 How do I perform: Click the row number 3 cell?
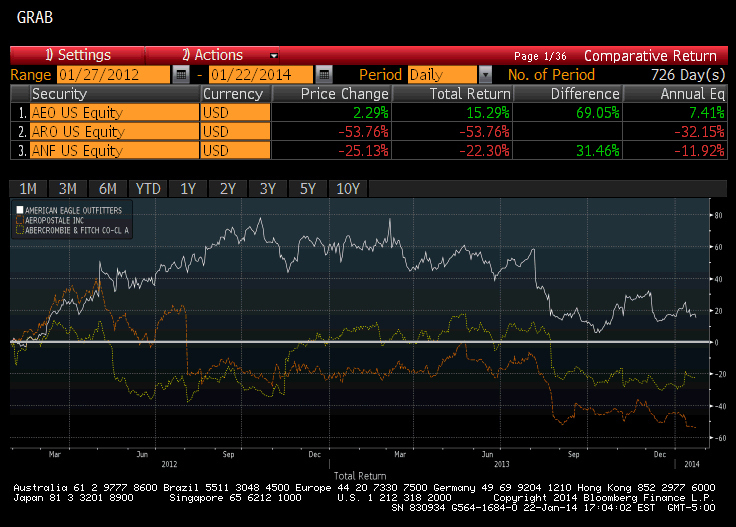(x=20, y=151)
